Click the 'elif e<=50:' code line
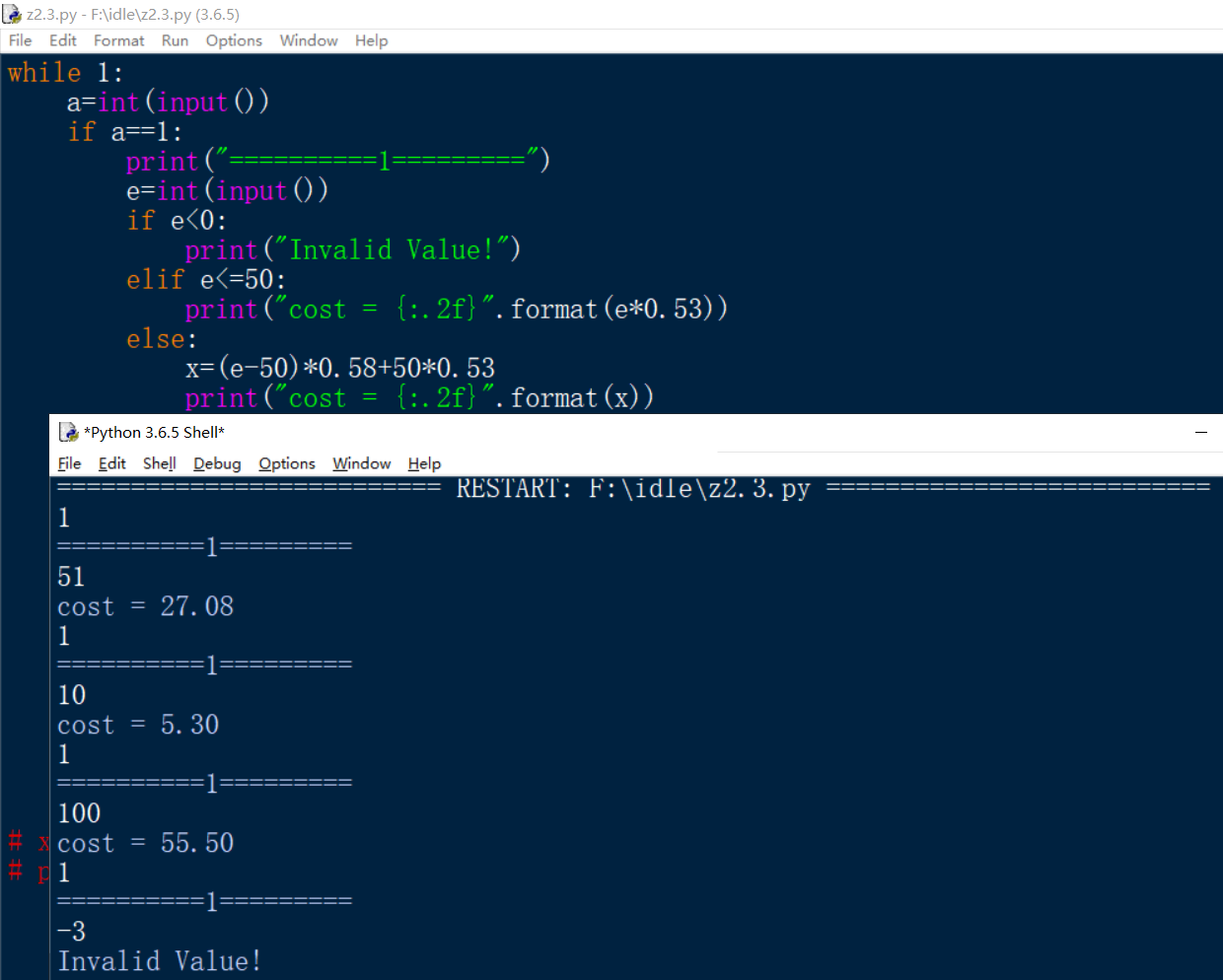 (206, 280)
